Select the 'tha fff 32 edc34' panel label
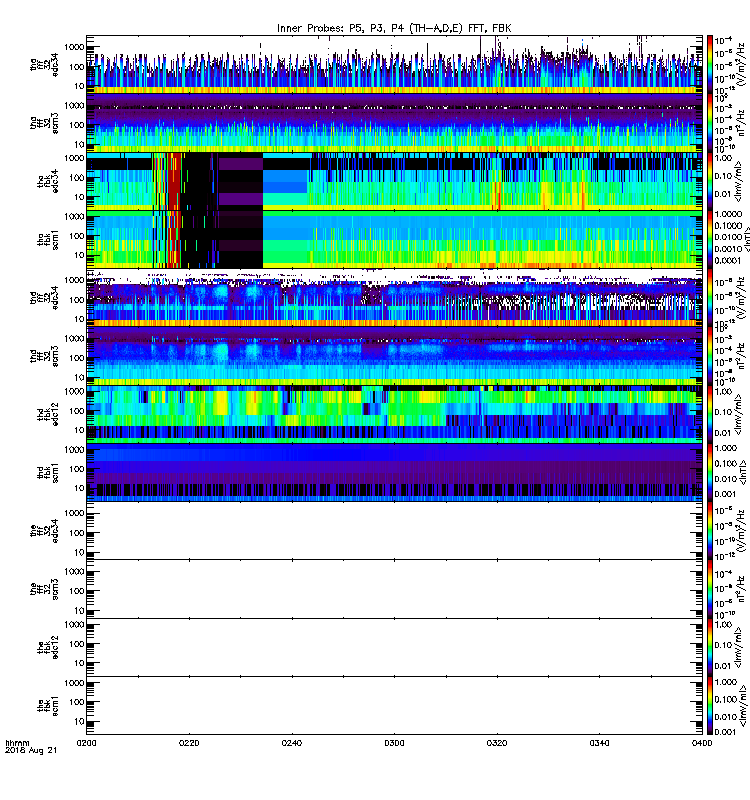Screen dimensions: 750x800 (44, 65)
